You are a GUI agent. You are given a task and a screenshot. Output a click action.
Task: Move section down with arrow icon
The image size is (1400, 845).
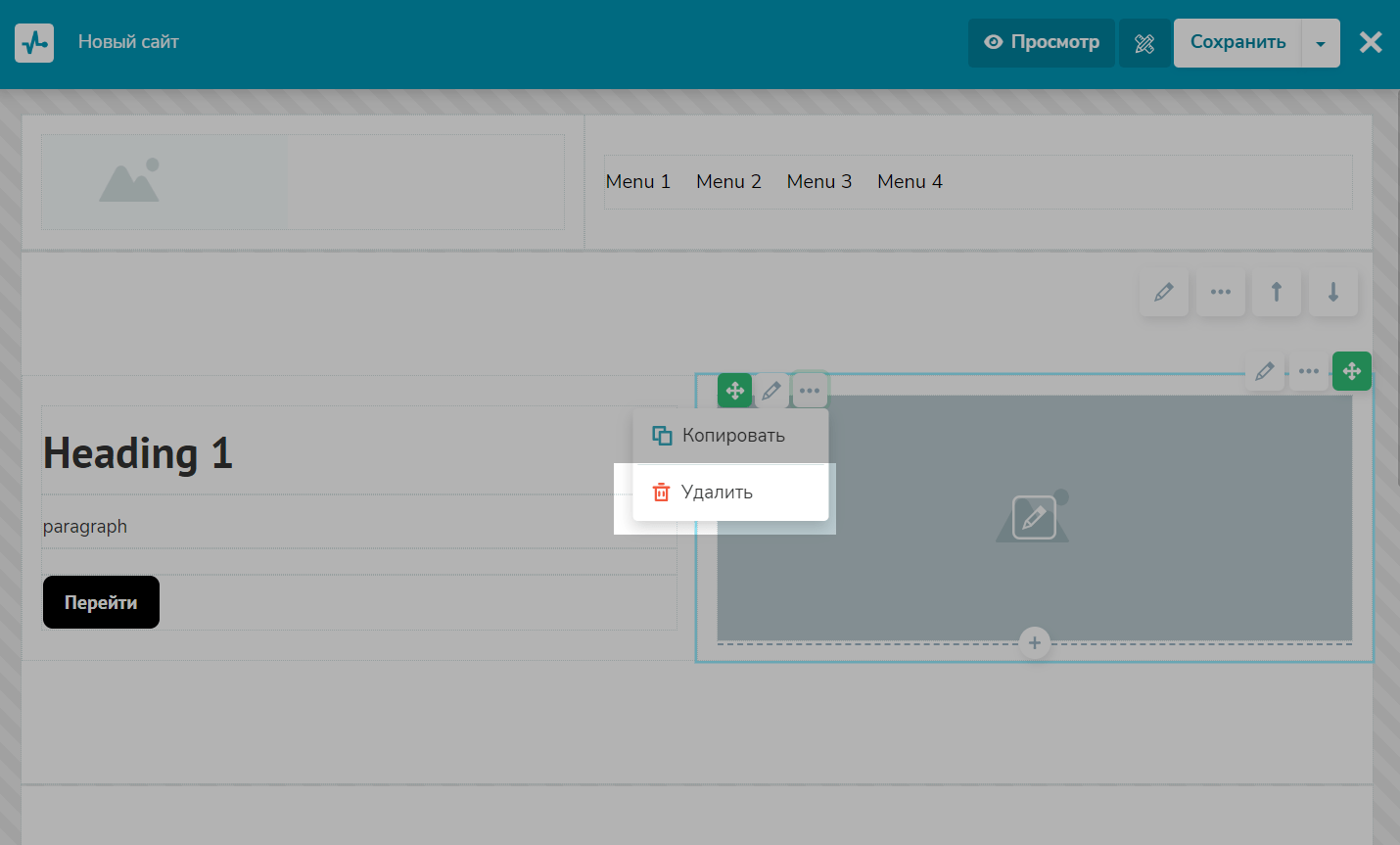pos(1332,292)
